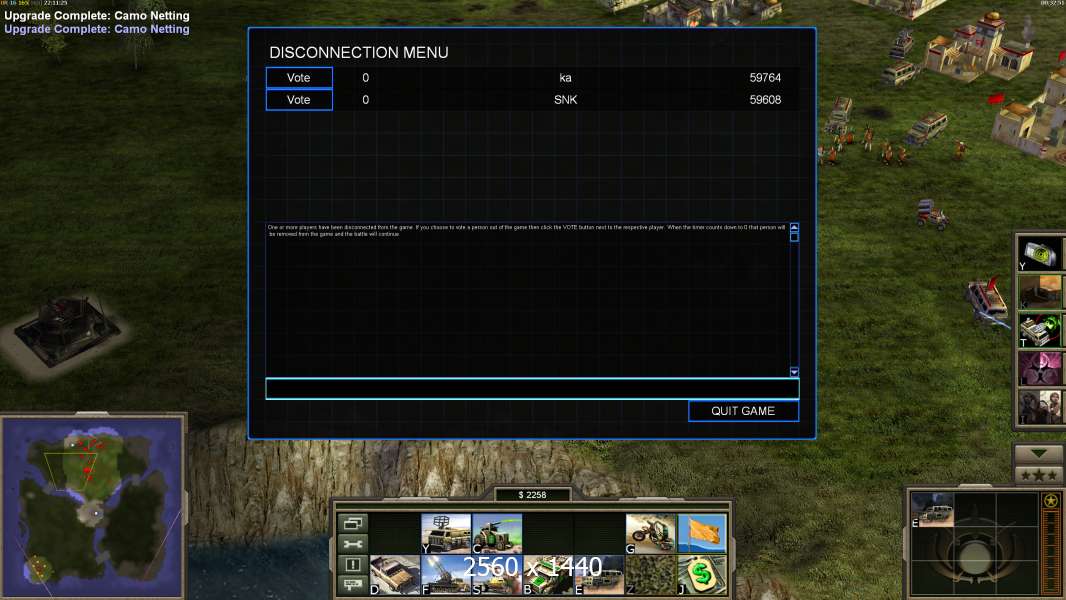Click the signpost button in command bar
This screenshot has width=1066, height=600.
(x=352, y=584)
